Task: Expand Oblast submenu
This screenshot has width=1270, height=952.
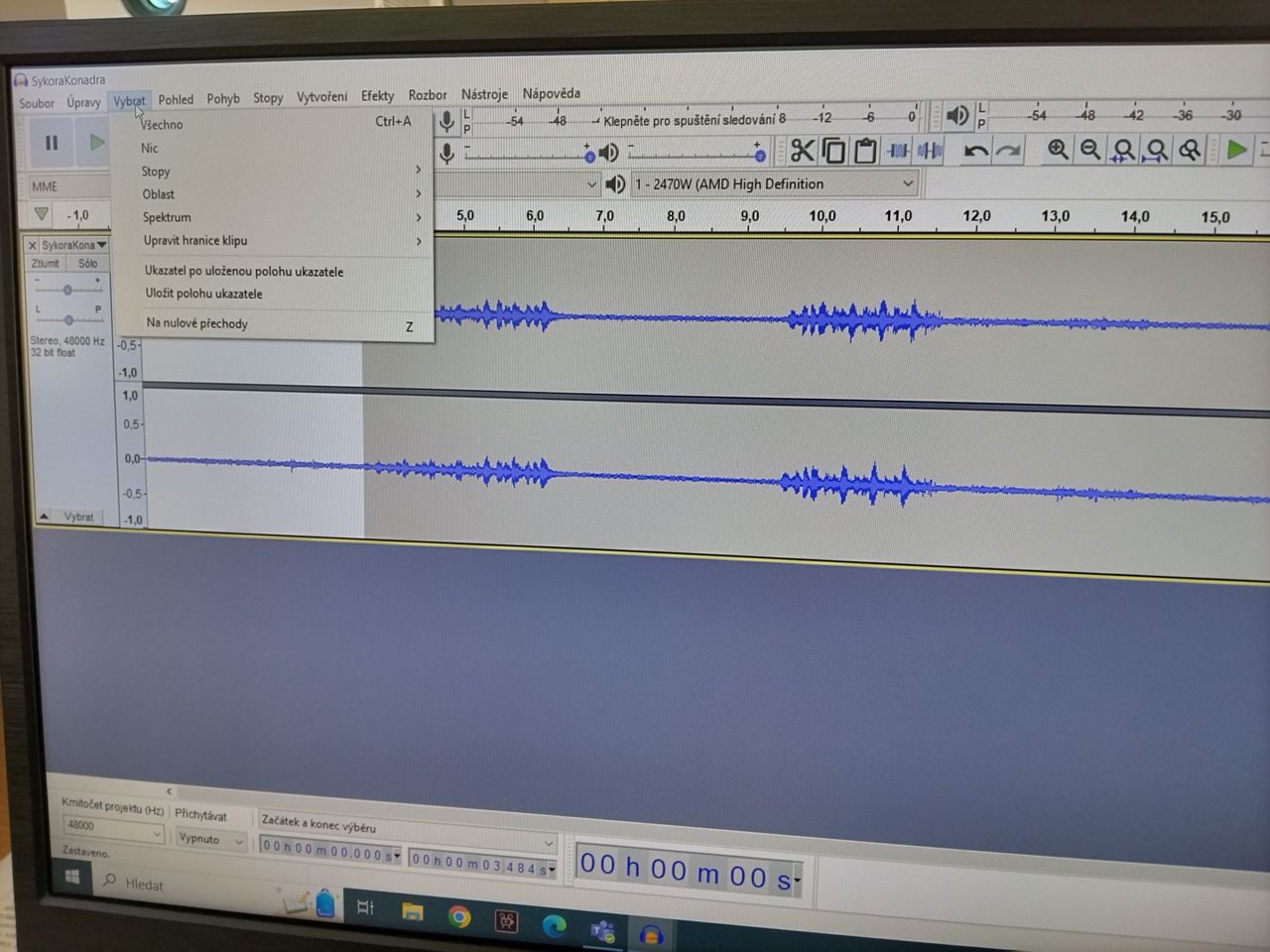Action: (x=275, y=193)
